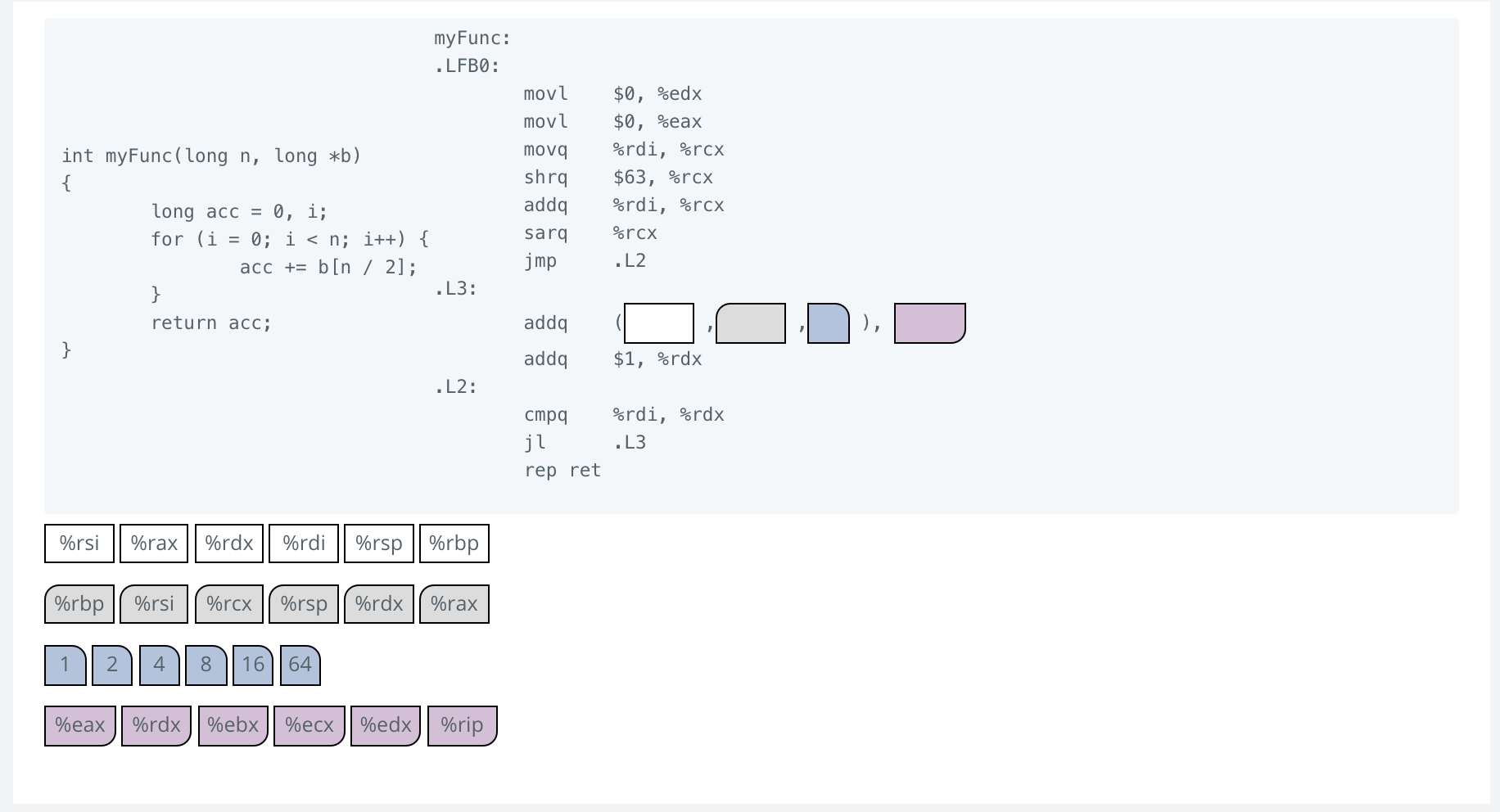Choose the purple %eax destination chip
Viewport: 1500px width, 812px height.
(79, 724)
